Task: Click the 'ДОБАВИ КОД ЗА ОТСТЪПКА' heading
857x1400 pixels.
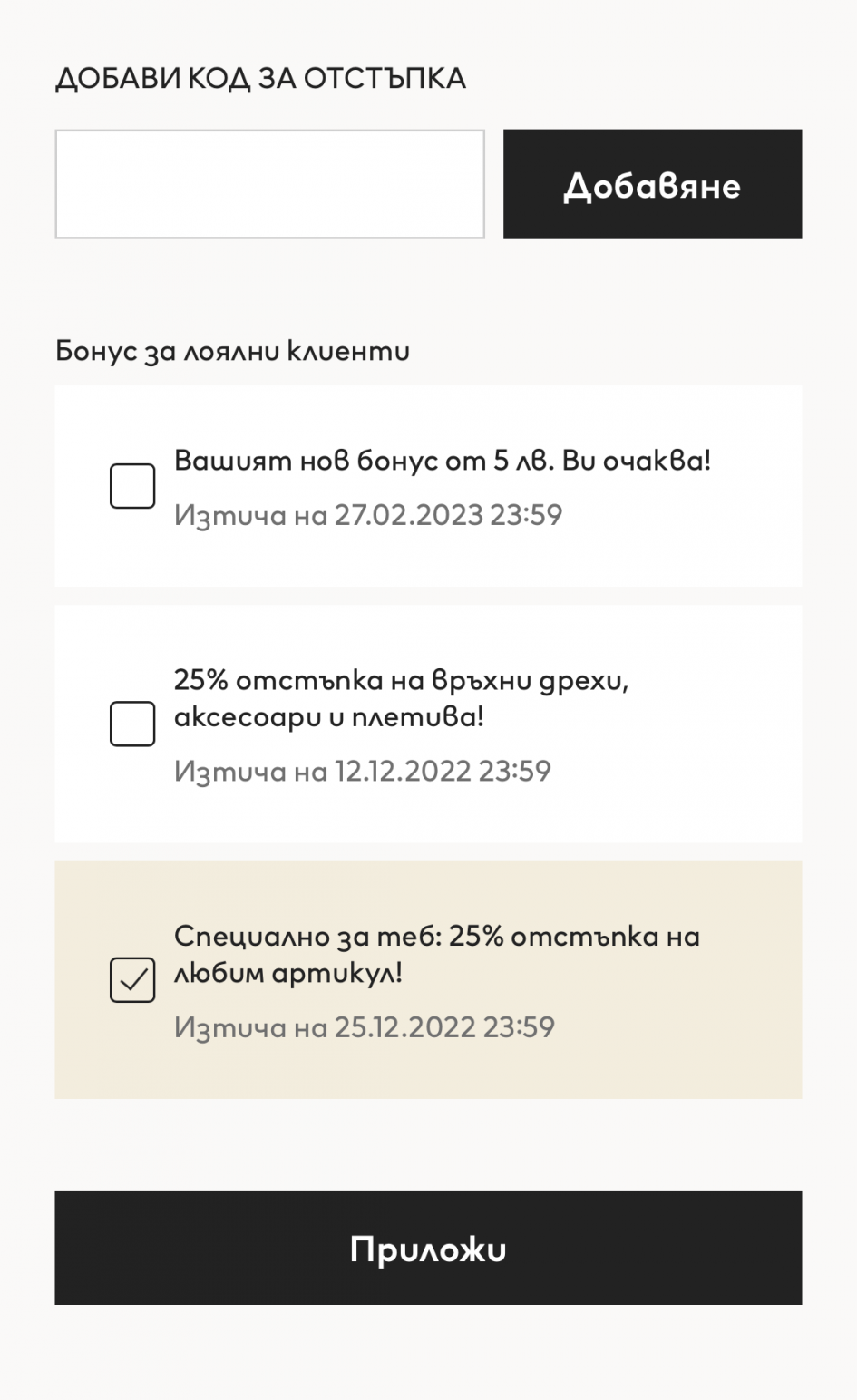Action: [x=260, y=79]
